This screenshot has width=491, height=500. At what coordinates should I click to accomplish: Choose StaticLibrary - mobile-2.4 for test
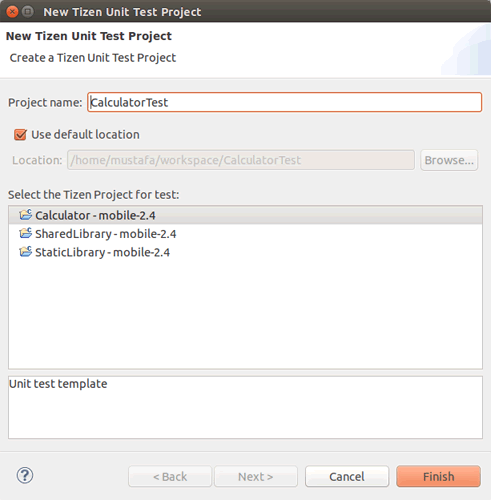(x=245, y=252)
